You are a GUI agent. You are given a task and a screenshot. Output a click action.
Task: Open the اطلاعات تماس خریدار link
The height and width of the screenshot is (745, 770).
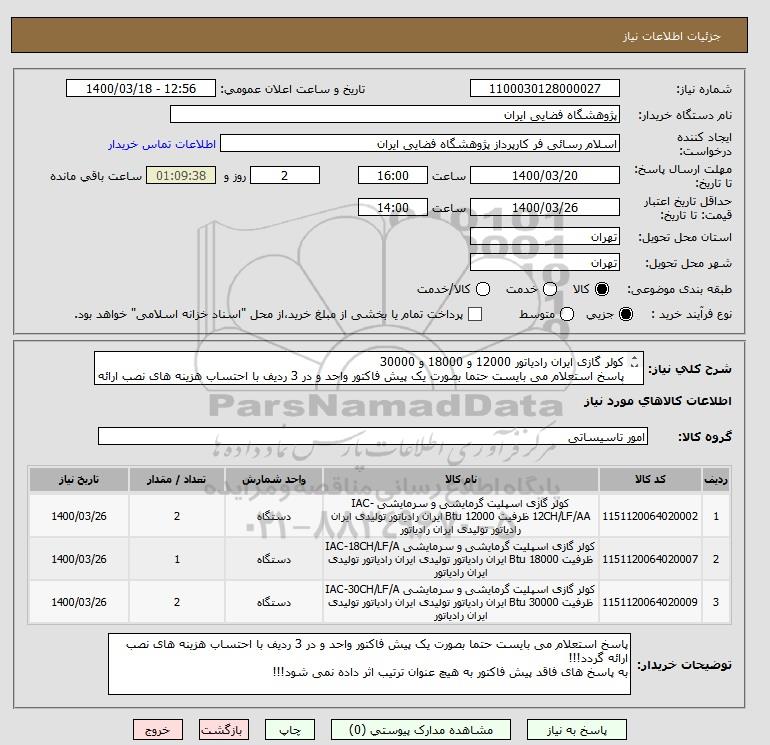[x=162, y=144]
